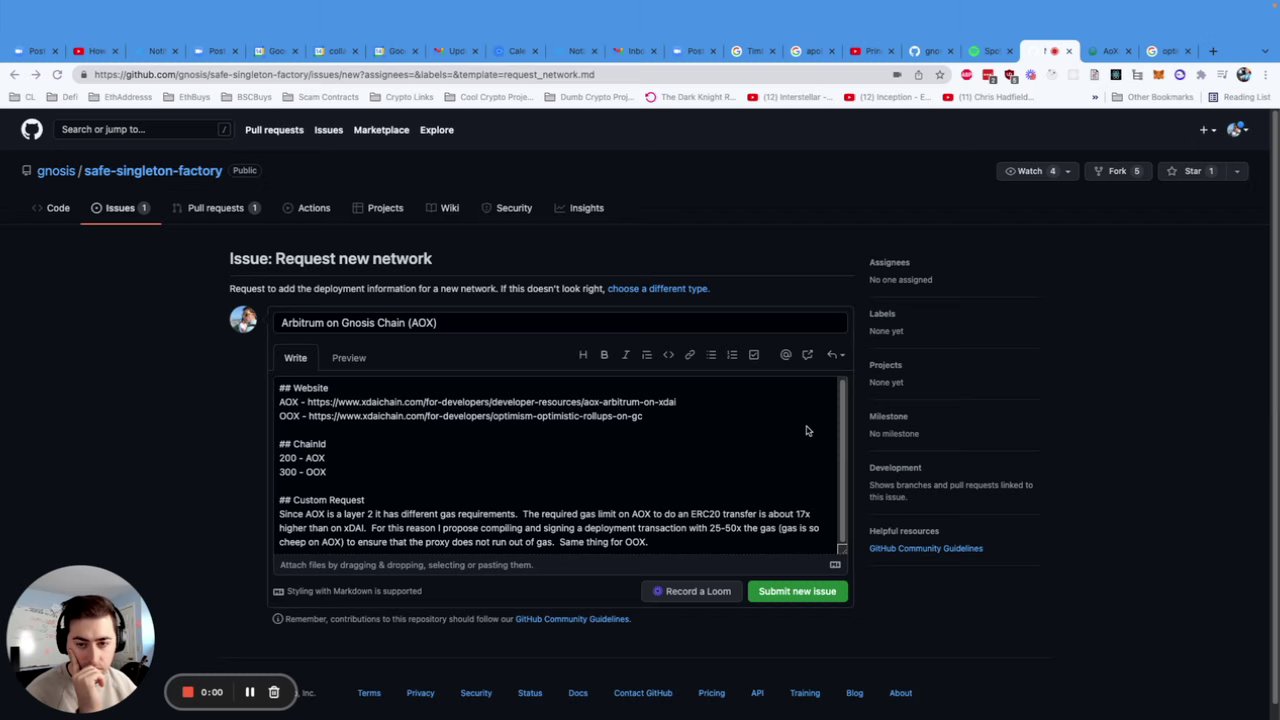Open MetaMask fox extension
1280x720 pixels.
coord(1158,75)
